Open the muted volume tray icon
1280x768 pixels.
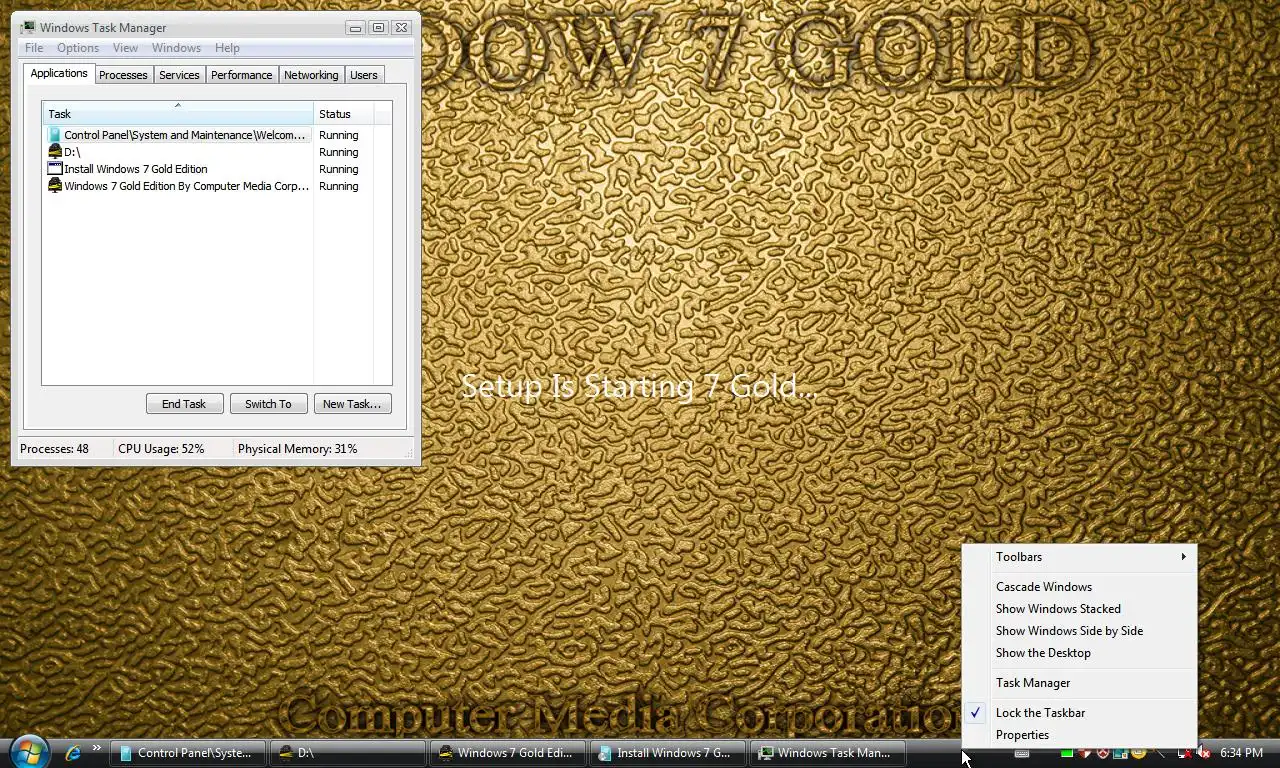(1203, 753)
